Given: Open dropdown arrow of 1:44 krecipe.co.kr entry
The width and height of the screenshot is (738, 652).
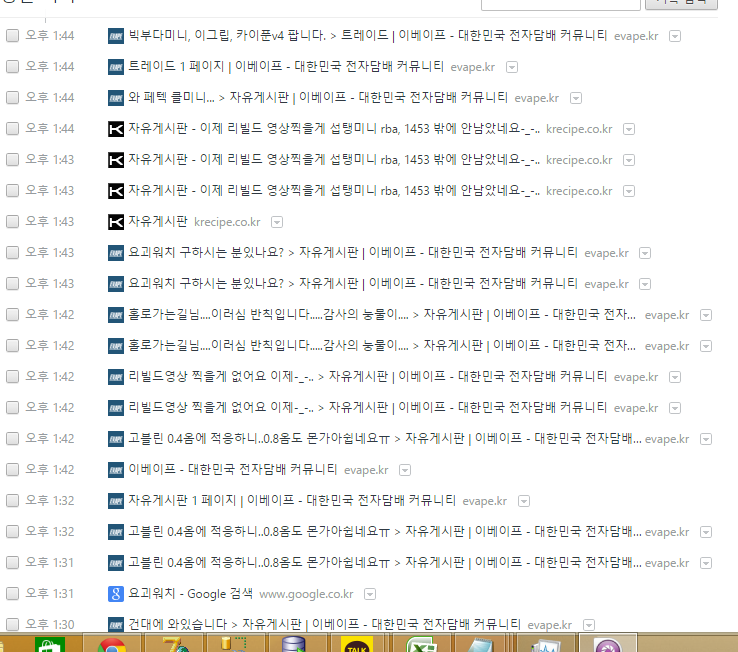Looking at the screenshot, I should 629,129.
